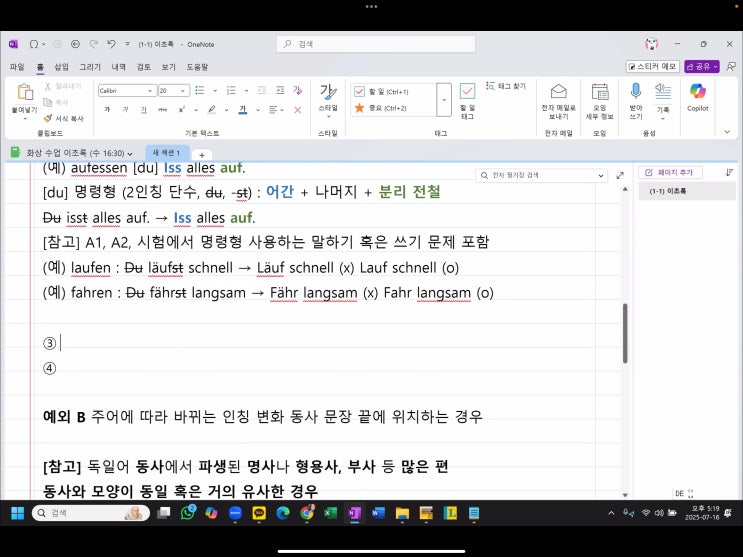
Task: Open File Explorer from the taskbar
Action: 402,512
